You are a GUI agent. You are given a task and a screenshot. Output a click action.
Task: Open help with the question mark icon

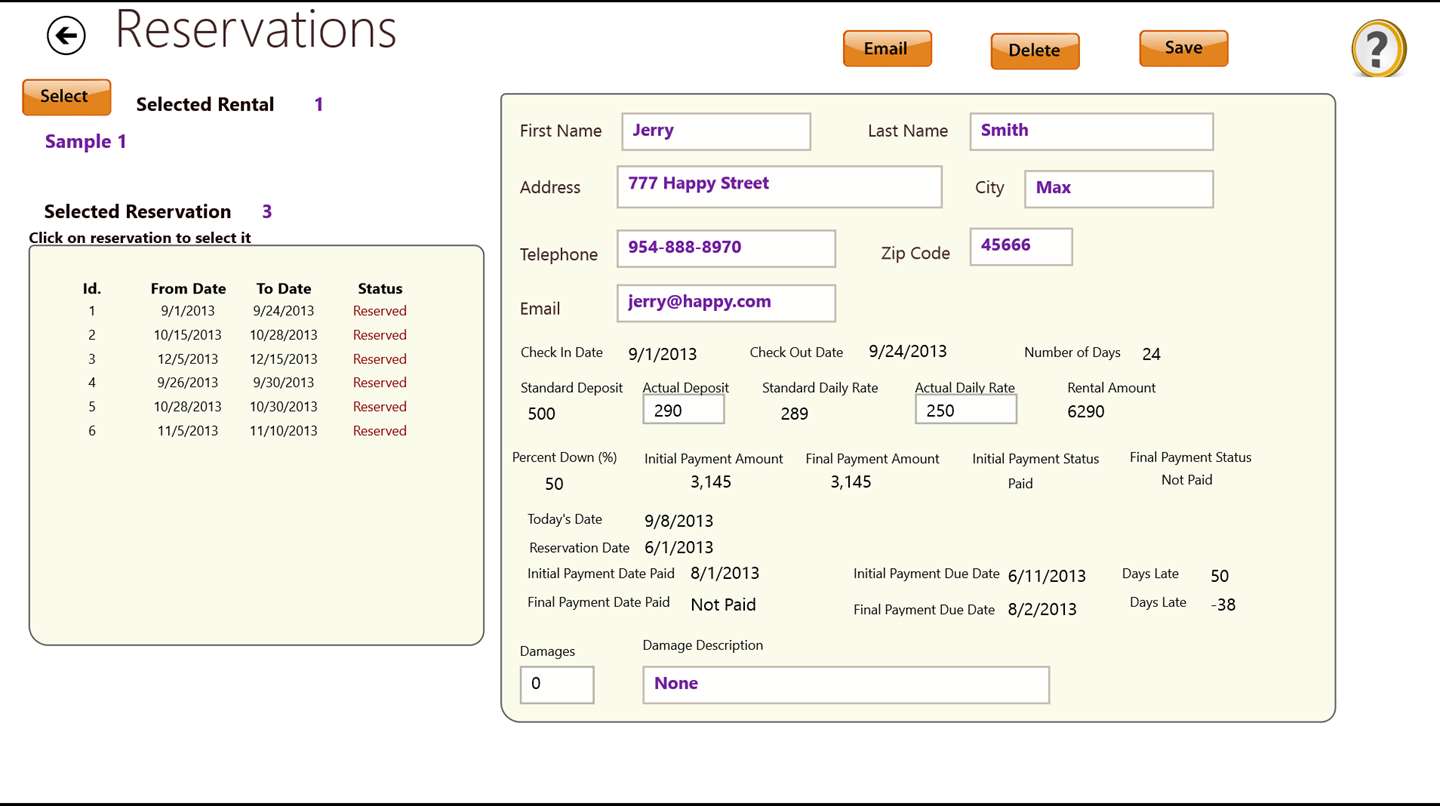click(x=1379, y=48)
